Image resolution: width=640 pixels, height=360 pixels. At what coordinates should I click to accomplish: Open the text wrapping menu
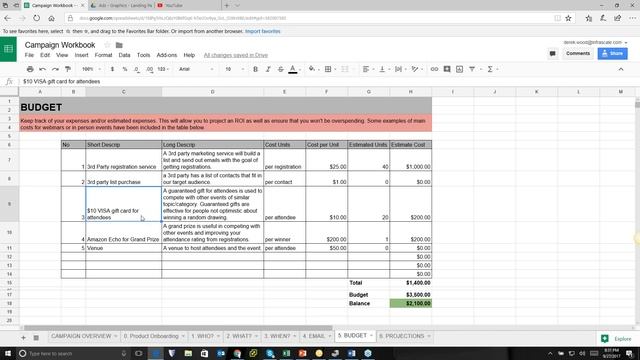pyautogui.click(x=398, y=69)
